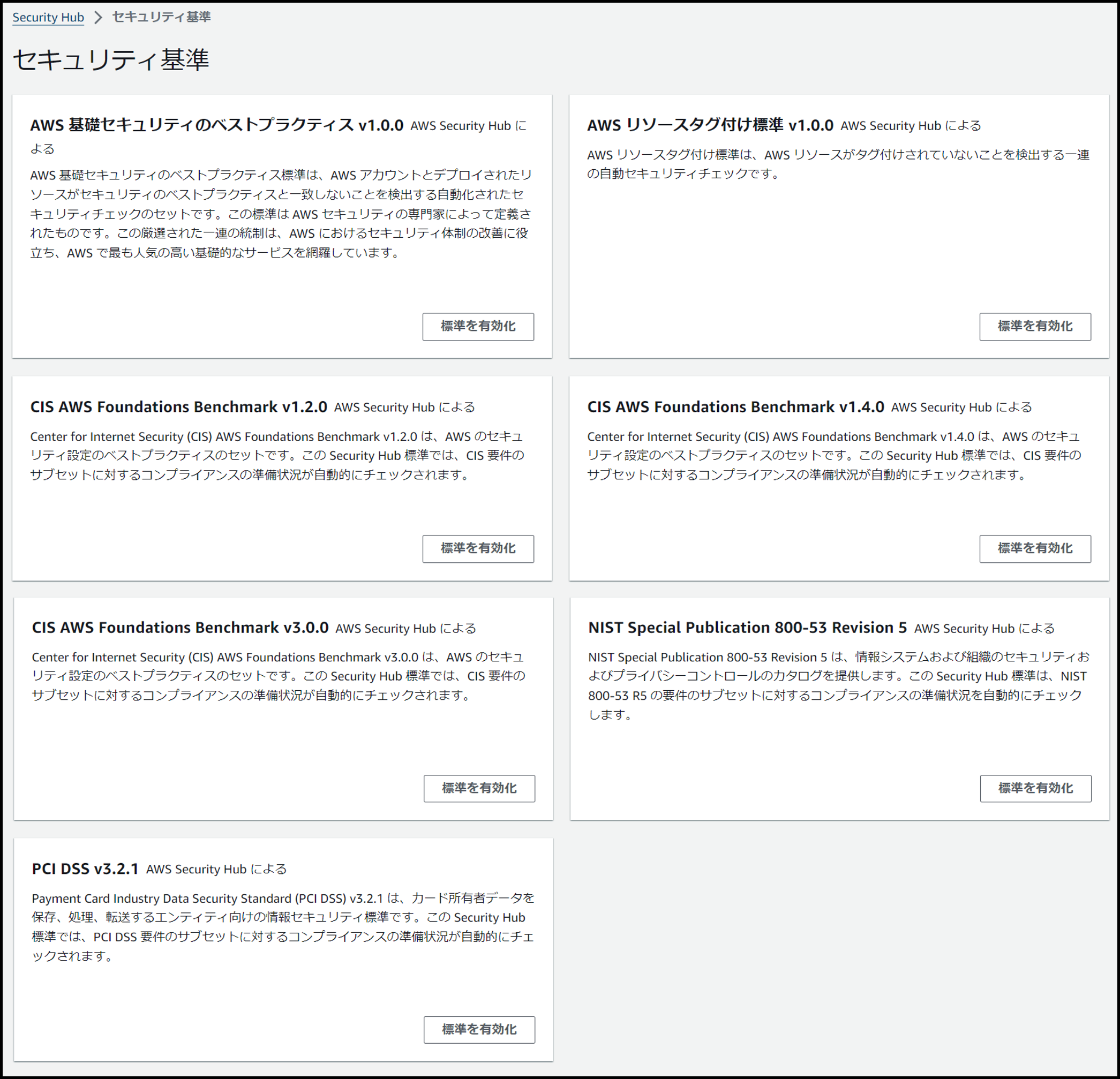Image resolution: width=1120 pixels, height=1079 pixels.
Task: Click the CIS v3.0.0 description paragraph
Action: point(279,676)
